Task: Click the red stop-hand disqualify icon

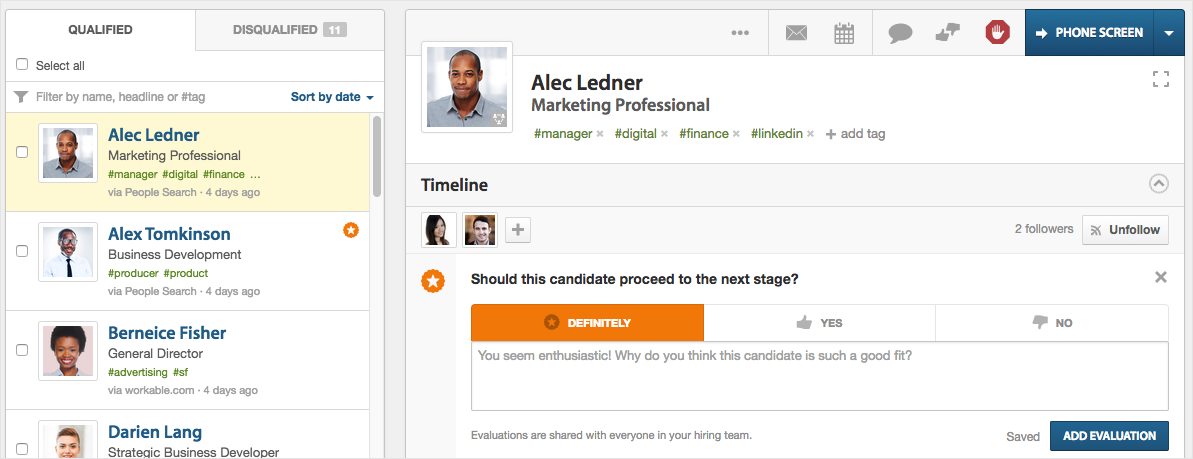Action: tap(997, 33)
